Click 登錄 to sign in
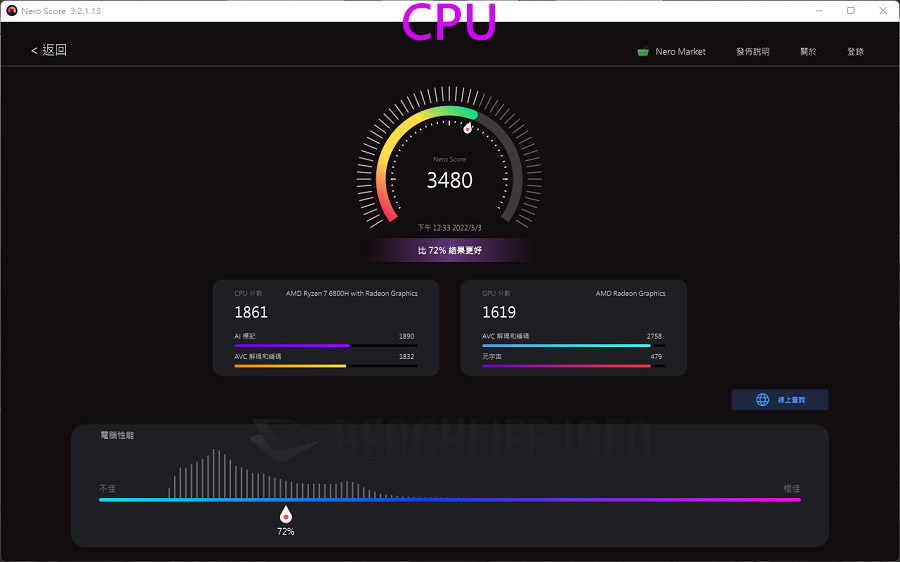 click(855, 52)
